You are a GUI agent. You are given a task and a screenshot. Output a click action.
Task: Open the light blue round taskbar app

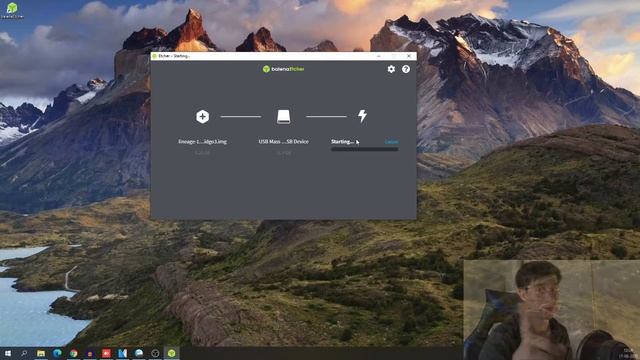[x=139, y=353]
